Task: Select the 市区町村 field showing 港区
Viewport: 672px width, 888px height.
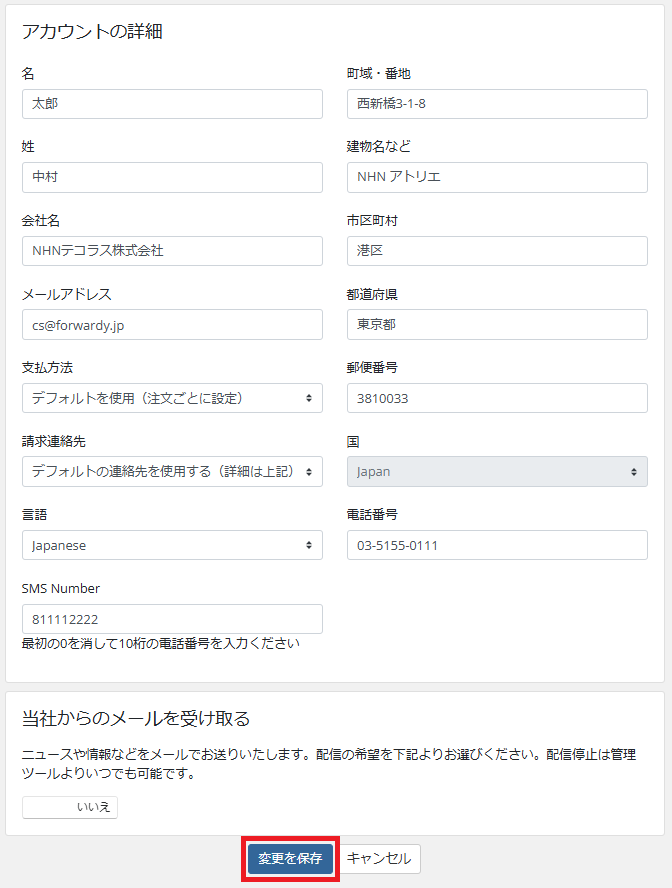Action: pos(497,251)
